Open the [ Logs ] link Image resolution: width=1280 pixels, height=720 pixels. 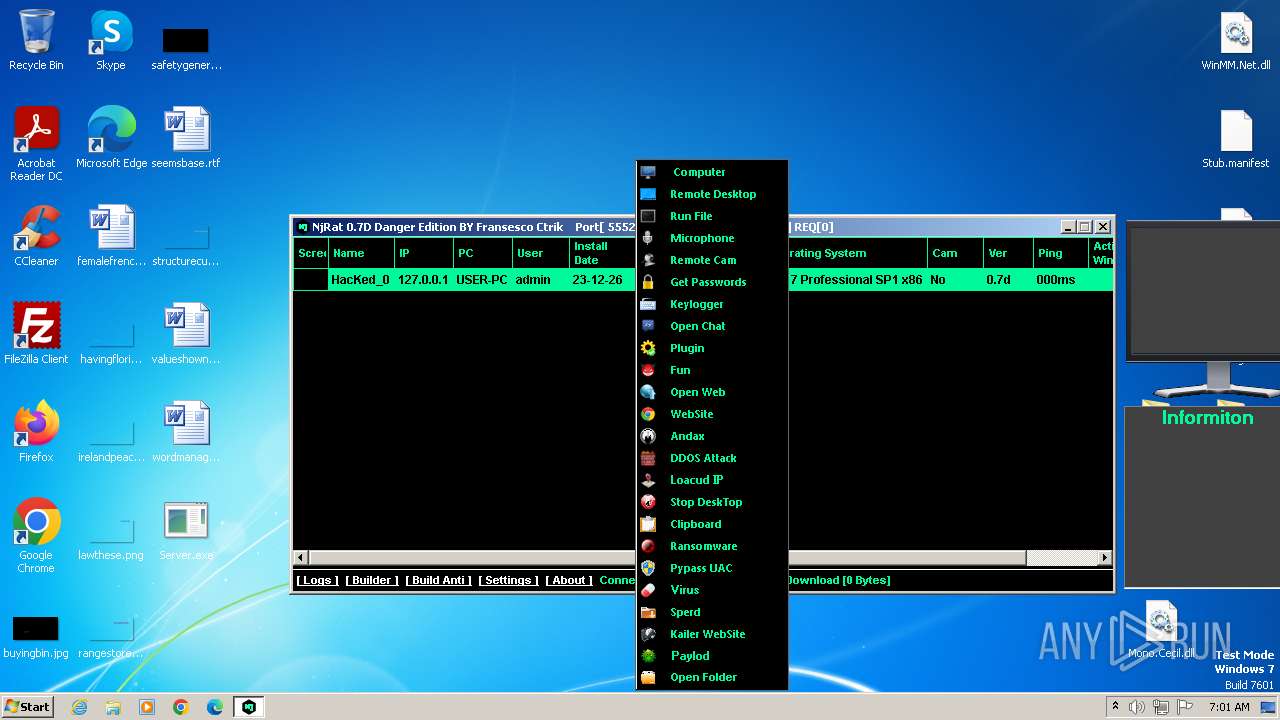coord(318,580)
